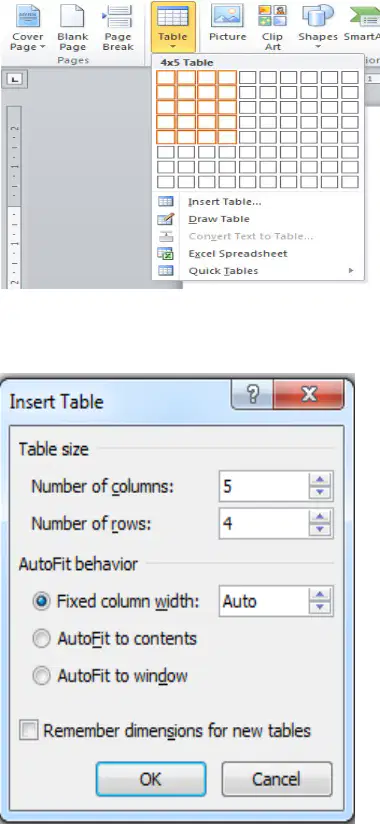Click the Cover Page icon
This screenshot has width=380, height=824.
pos(28,16)
